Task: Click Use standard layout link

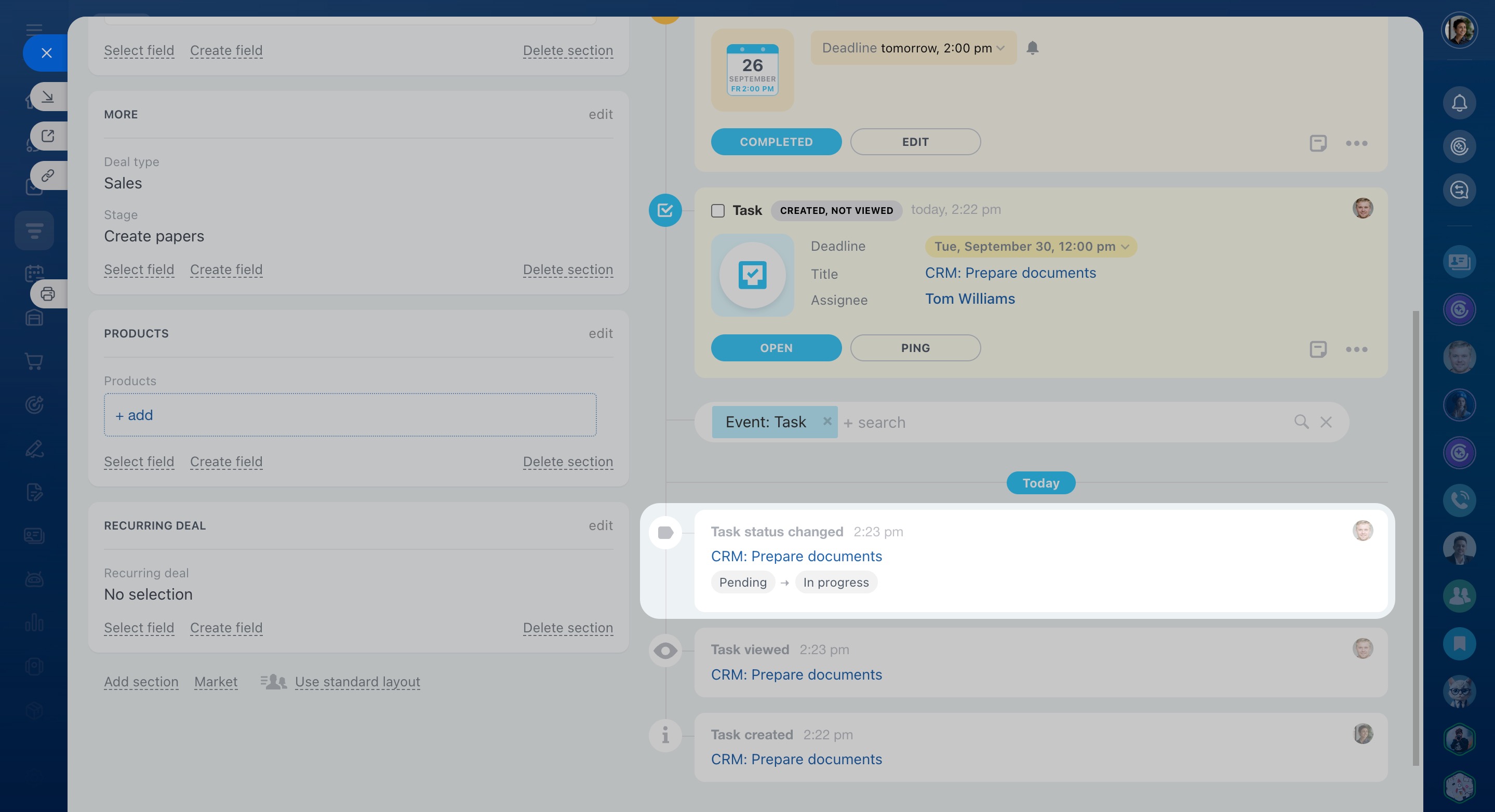Action: tap(357, 682)
